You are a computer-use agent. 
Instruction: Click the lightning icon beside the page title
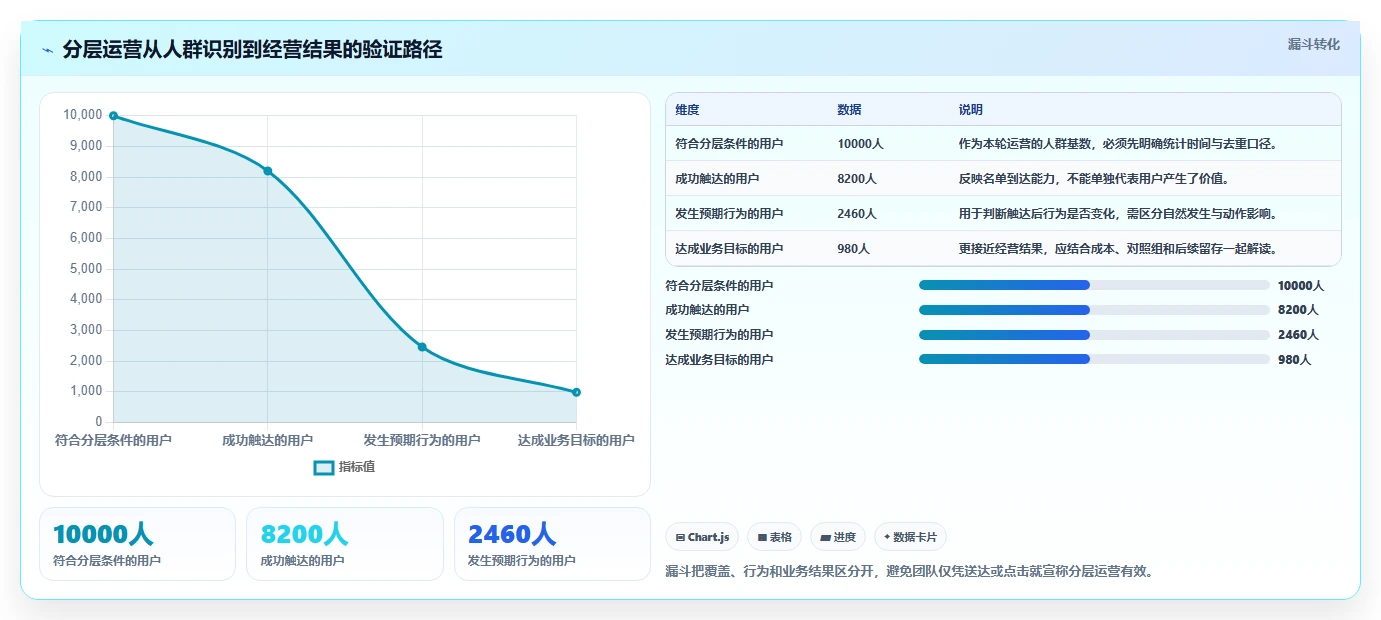(x=48, y=50)
